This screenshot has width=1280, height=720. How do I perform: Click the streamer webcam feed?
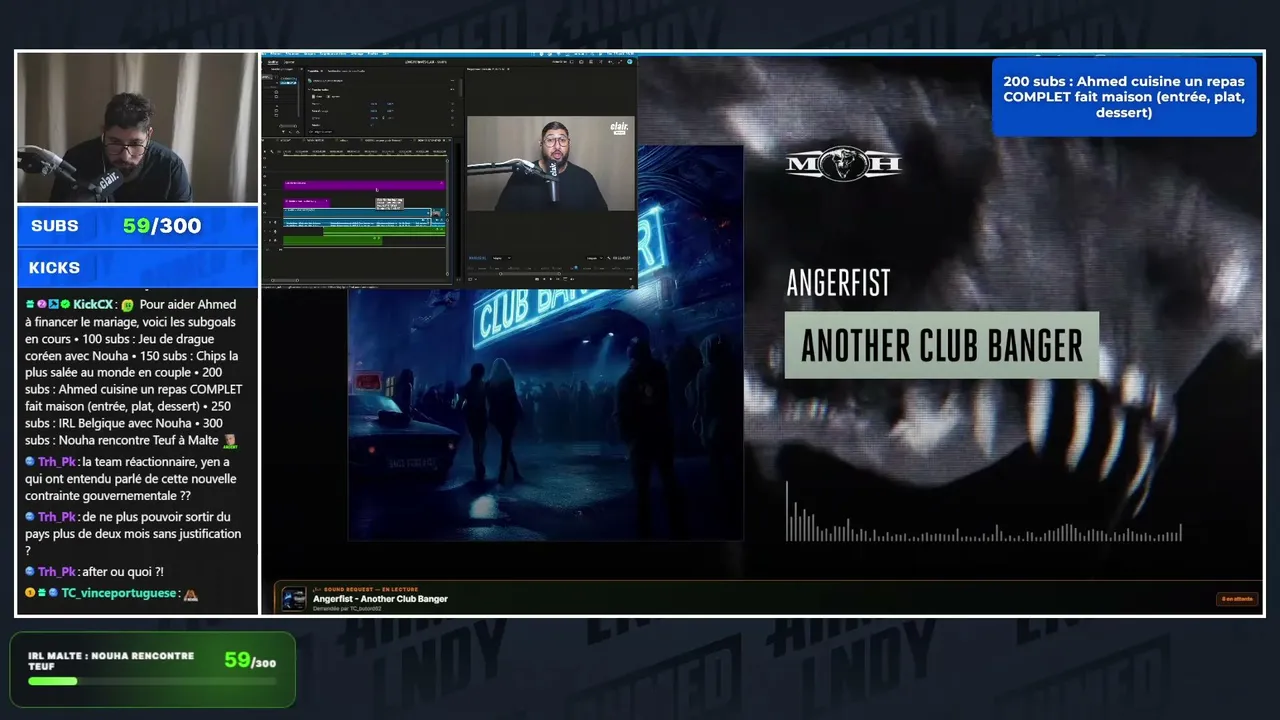(x=137, y=128)
